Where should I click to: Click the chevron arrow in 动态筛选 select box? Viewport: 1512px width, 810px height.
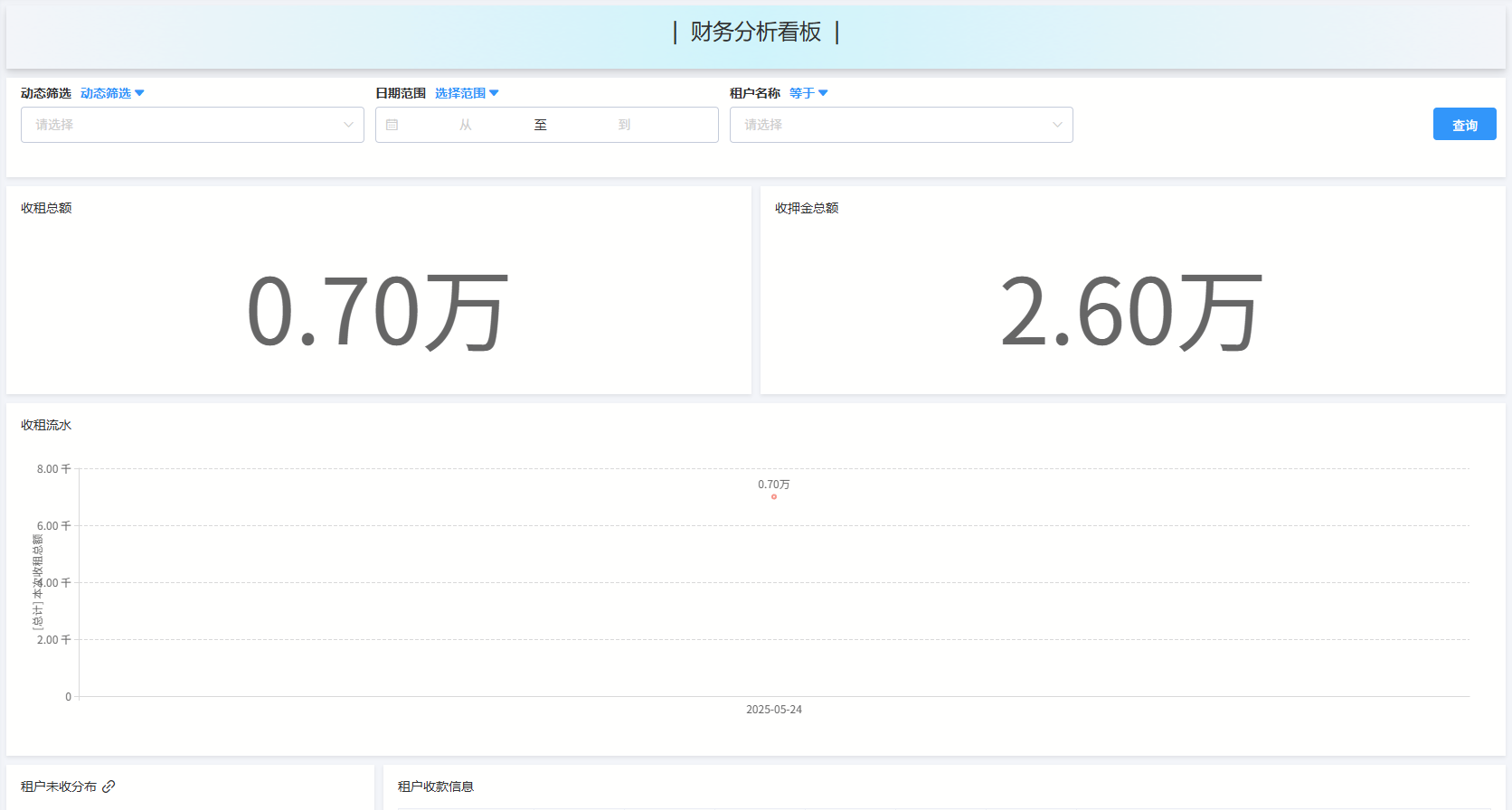click(x=348, y=125)
